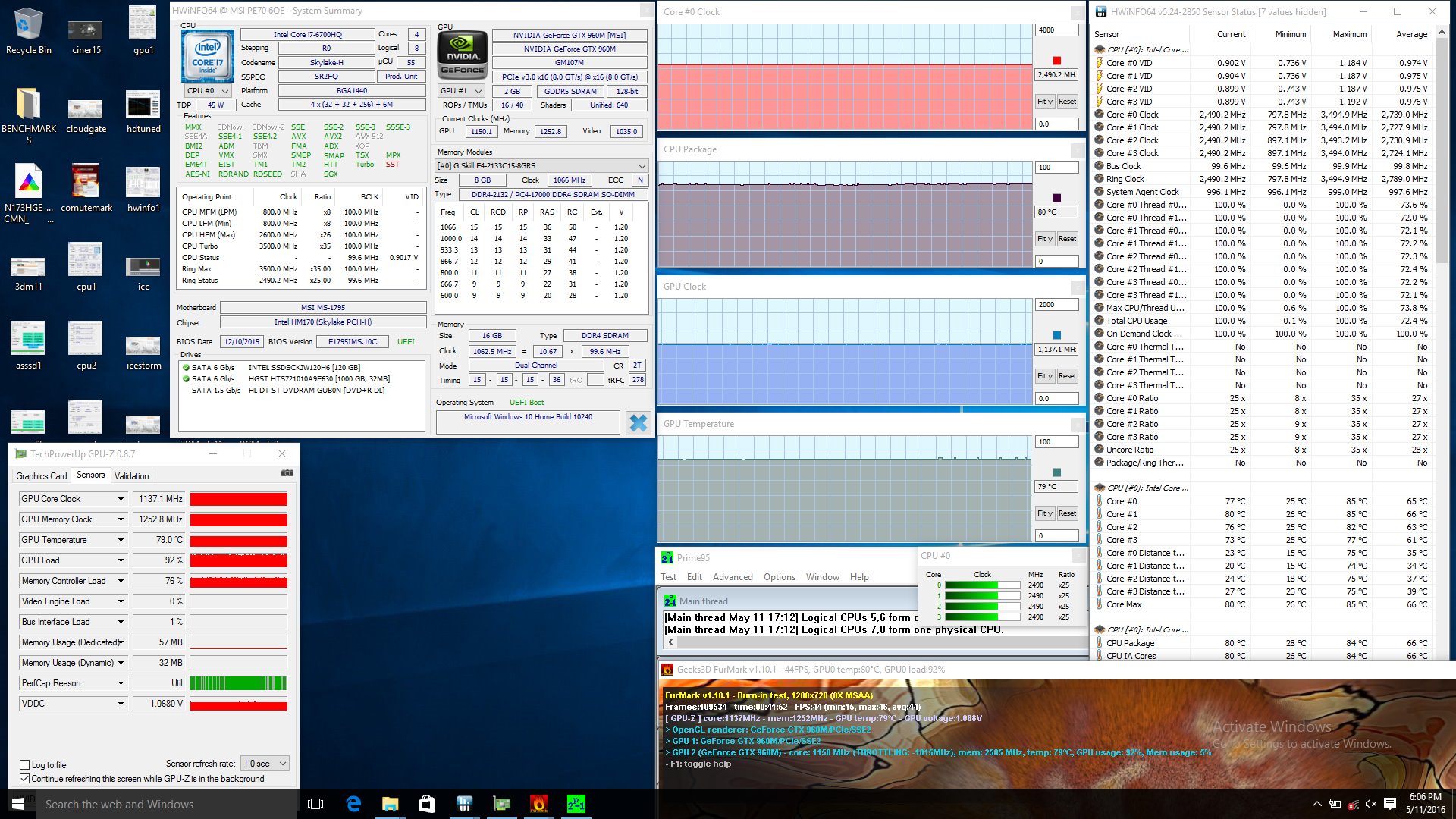This screenshot has width=1456, height=819.
Task: Open the CPU #0 selector dropdown
Action: [x=208, y=90]
